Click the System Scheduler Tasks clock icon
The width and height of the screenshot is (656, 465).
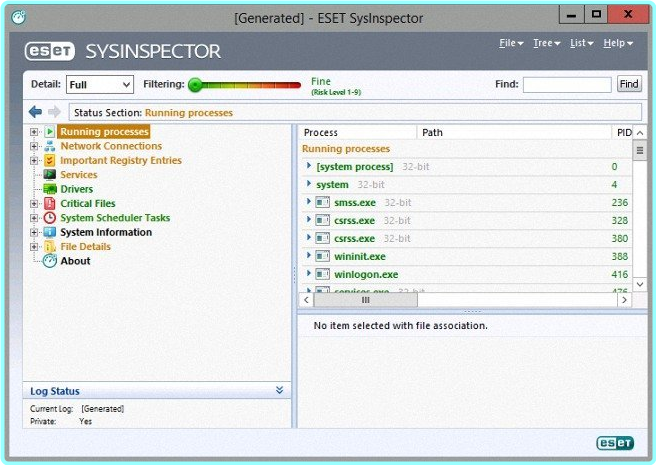[49, 218]
